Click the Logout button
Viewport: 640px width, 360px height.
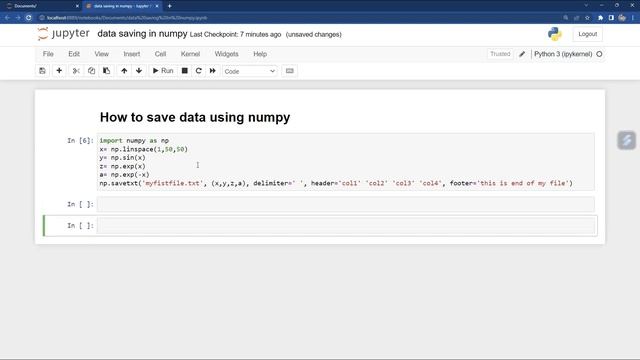coord(587,34)
